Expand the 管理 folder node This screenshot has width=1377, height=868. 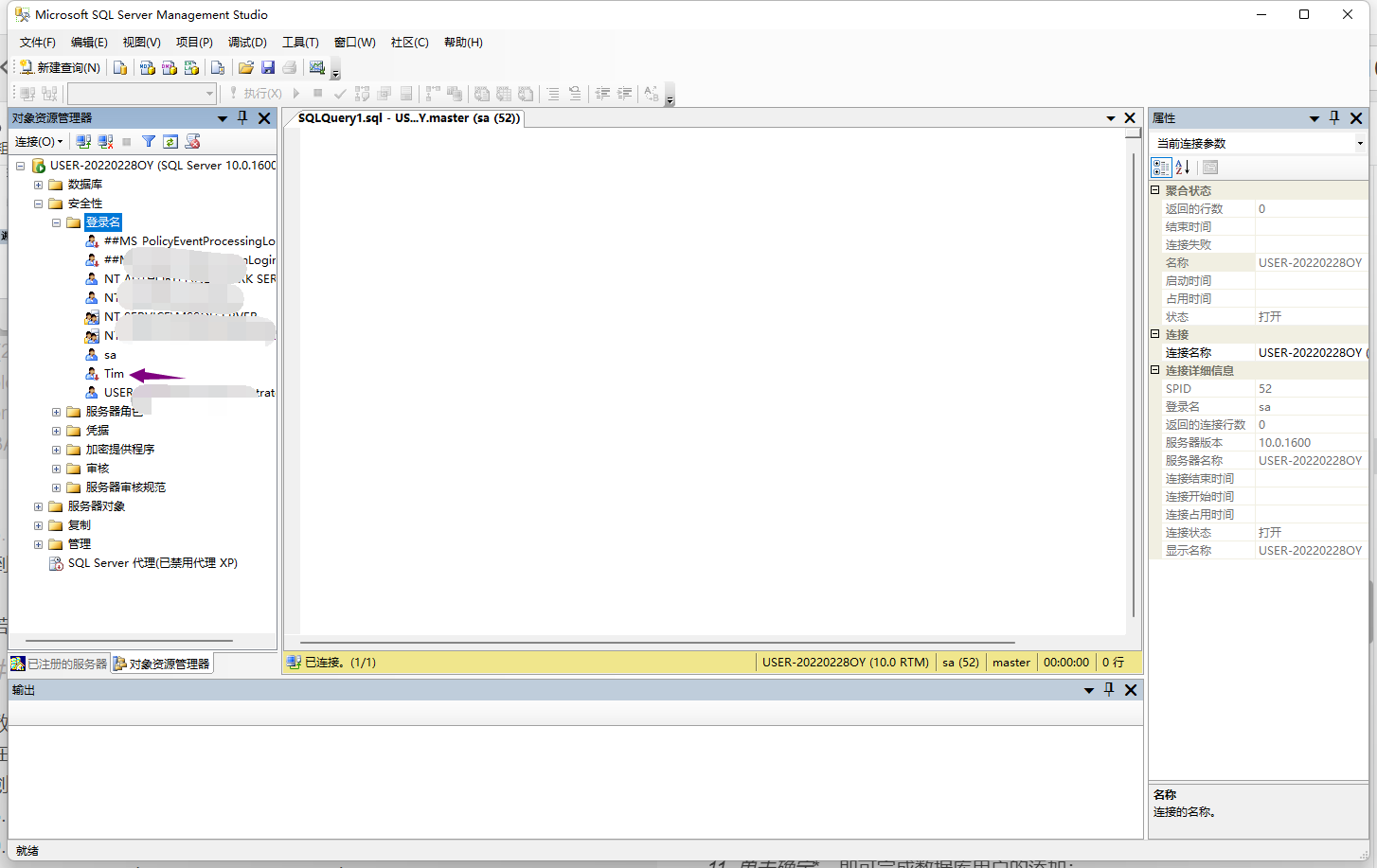pos(38,544)
